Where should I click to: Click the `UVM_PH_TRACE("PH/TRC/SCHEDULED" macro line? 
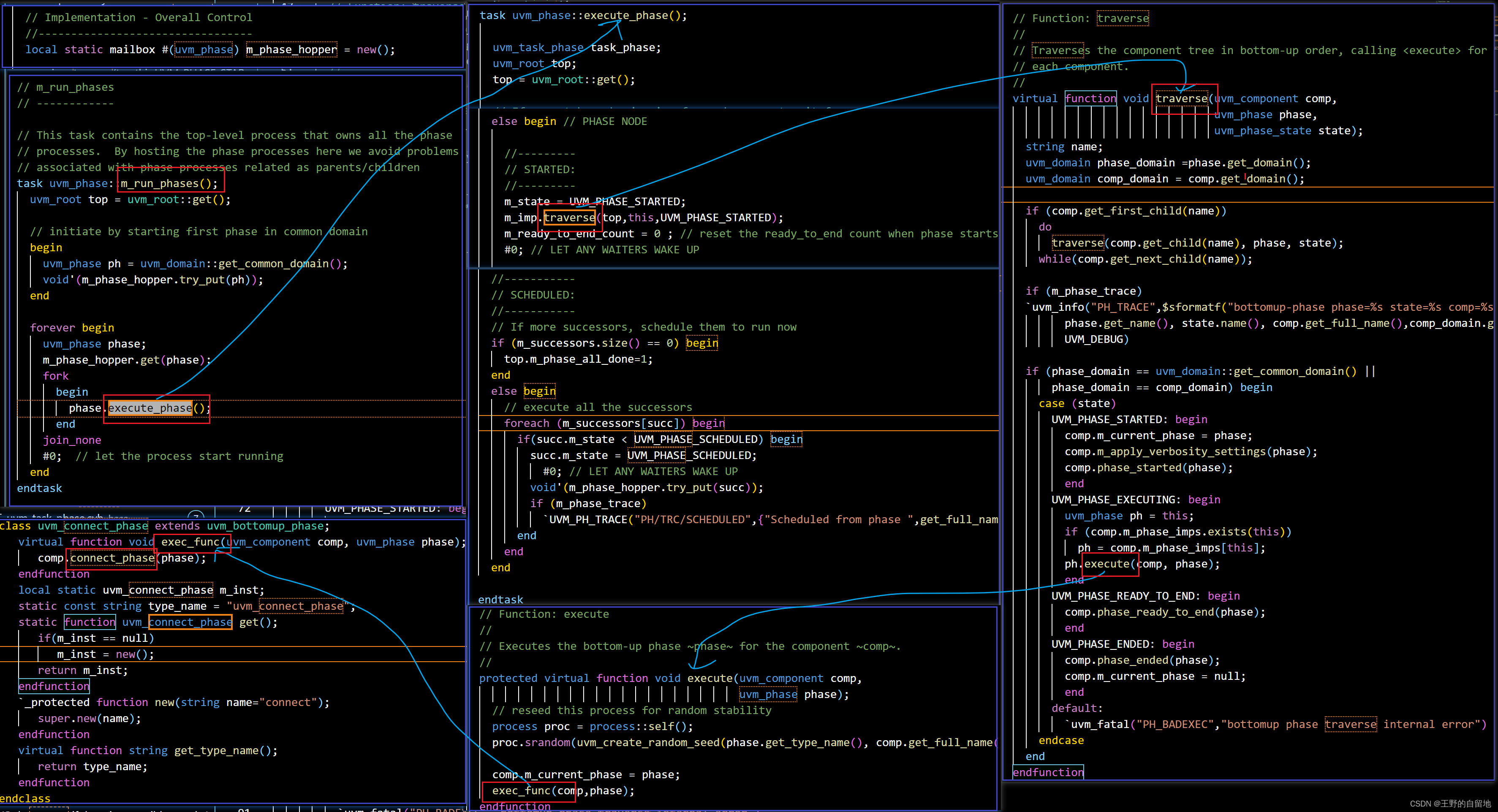tap(770, 520)
